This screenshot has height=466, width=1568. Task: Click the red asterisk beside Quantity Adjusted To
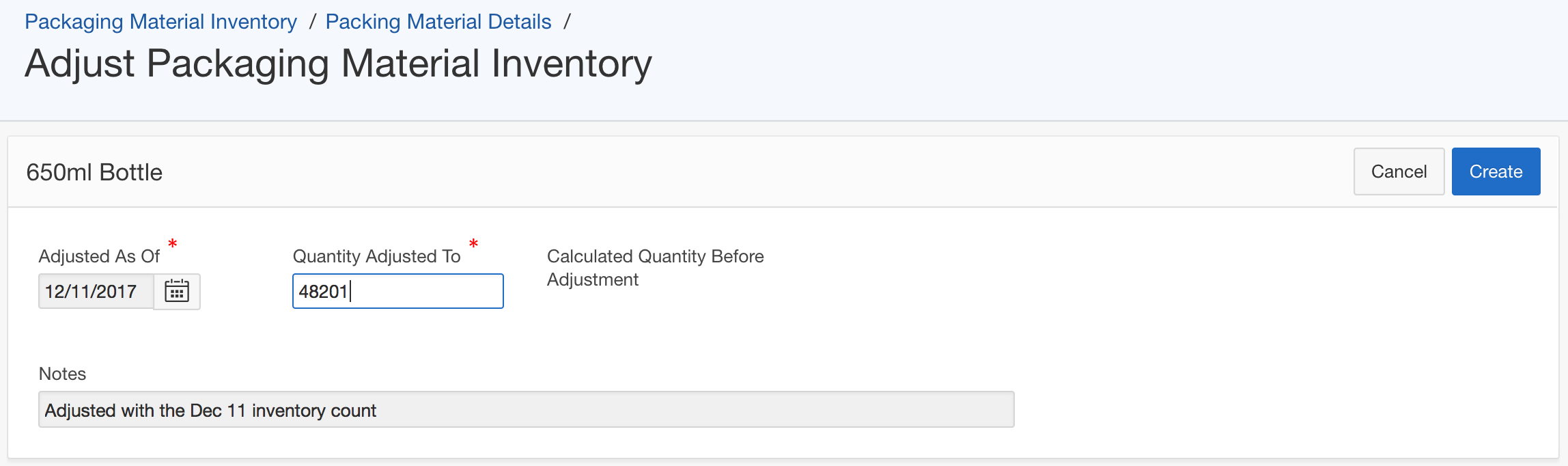coord(473,244)
